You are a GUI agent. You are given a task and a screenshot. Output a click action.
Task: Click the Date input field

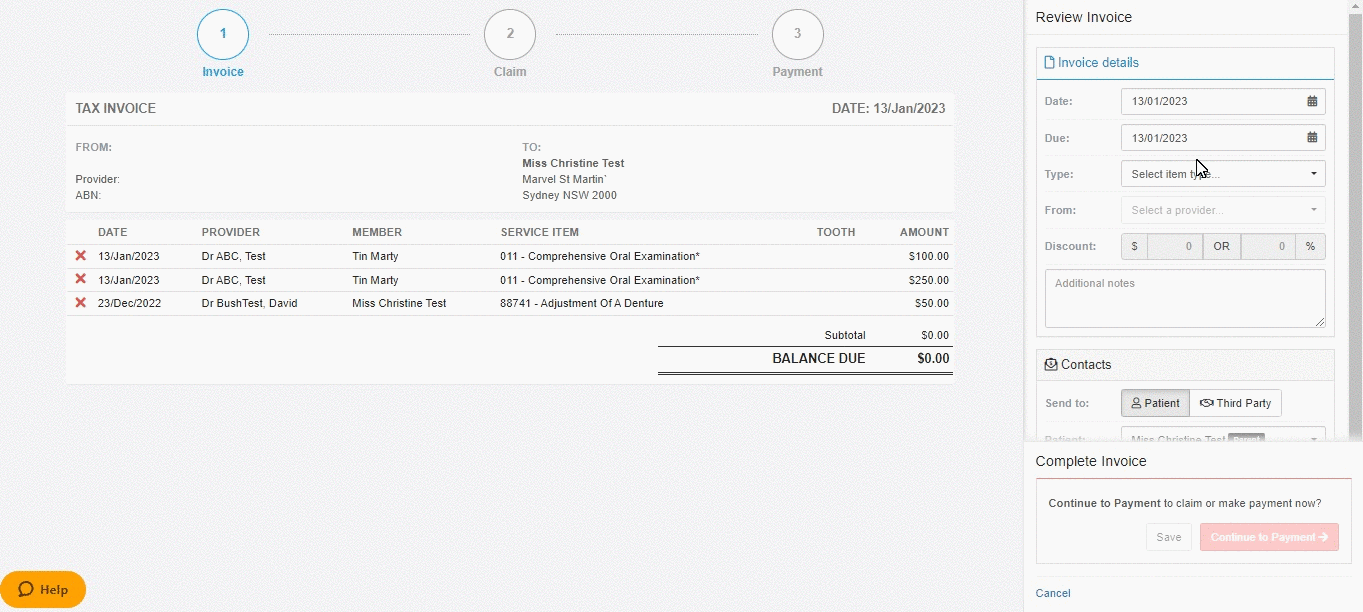click(1223, 101)
